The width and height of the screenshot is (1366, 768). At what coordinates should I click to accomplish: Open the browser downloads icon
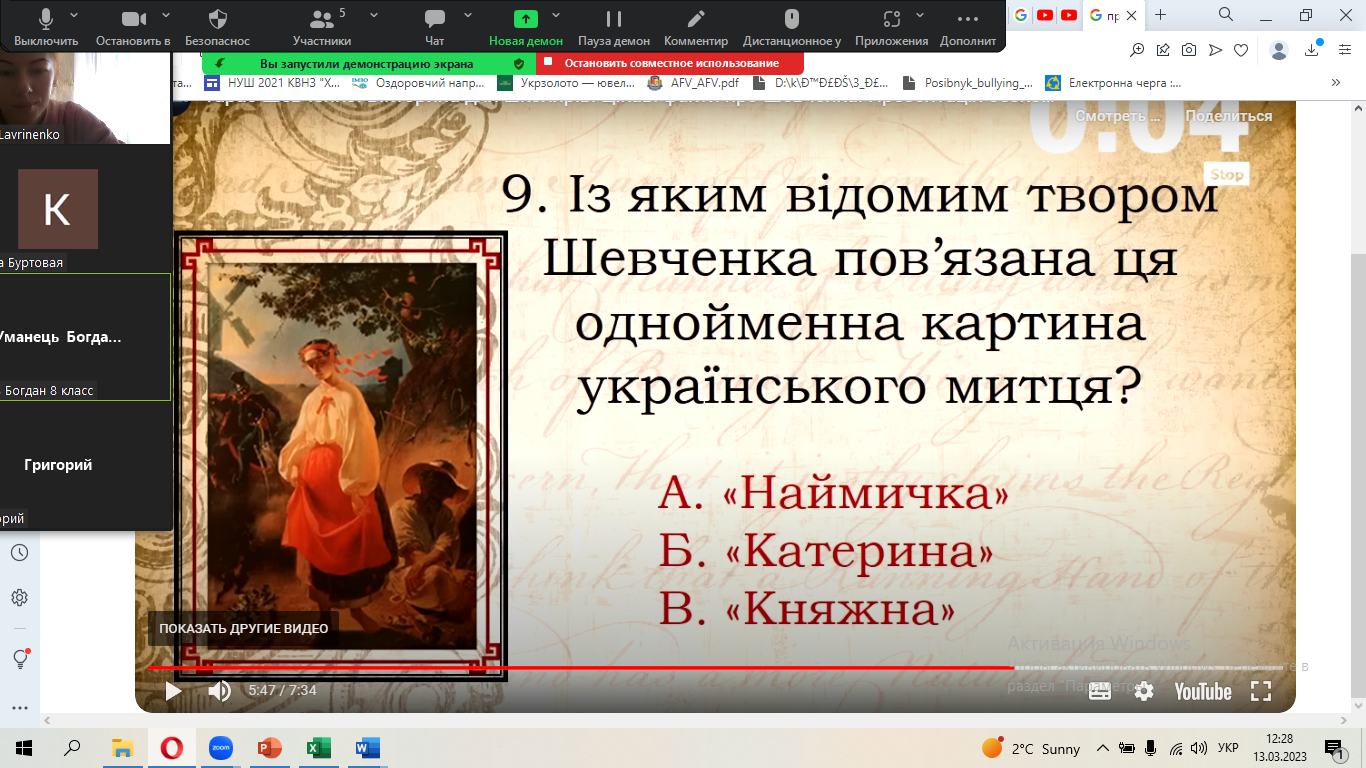point(1314,50)
